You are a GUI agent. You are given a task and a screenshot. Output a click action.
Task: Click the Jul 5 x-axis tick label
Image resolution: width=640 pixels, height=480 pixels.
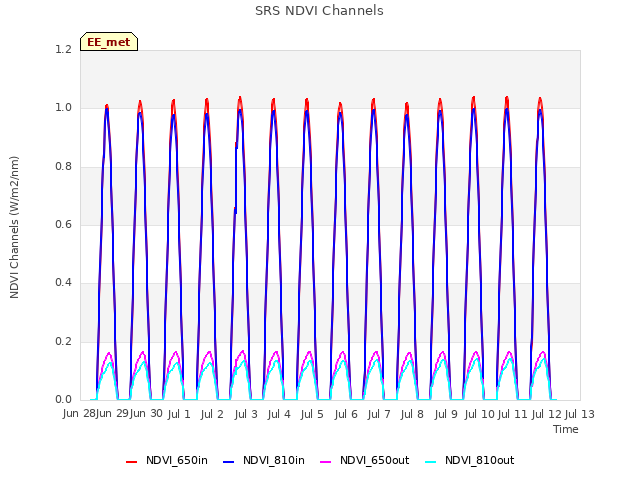(312, 414)
